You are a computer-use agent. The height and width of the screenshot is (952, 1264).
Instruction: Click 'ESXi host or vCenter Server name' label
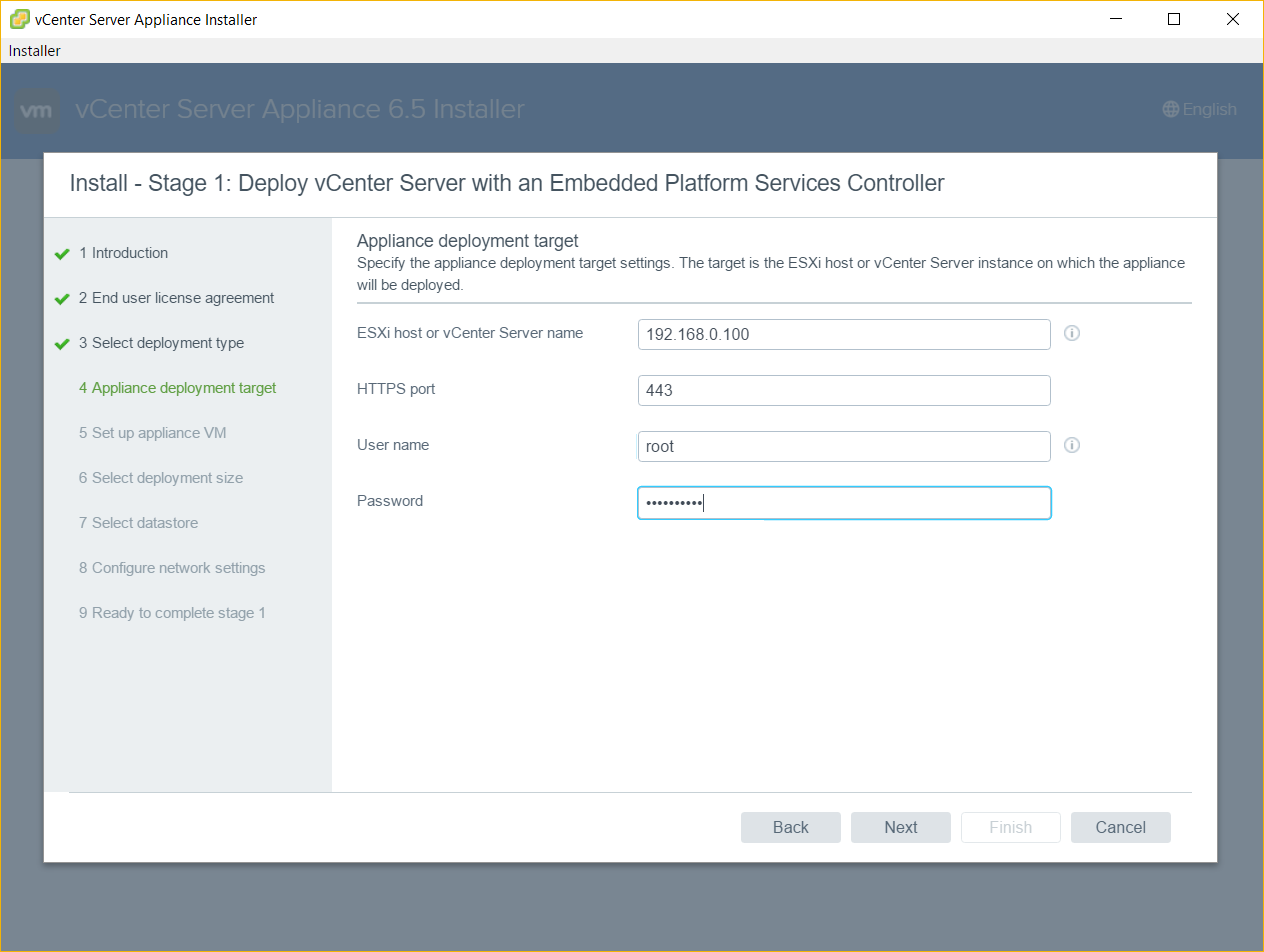[x=470, y=333]
